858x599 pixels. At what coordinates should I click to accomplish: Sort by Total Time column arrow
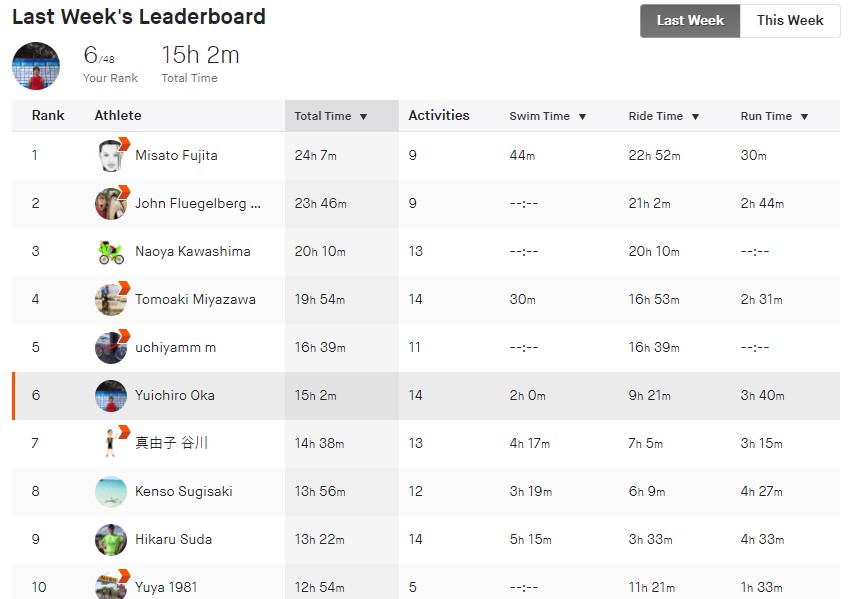tap(363, 117)
